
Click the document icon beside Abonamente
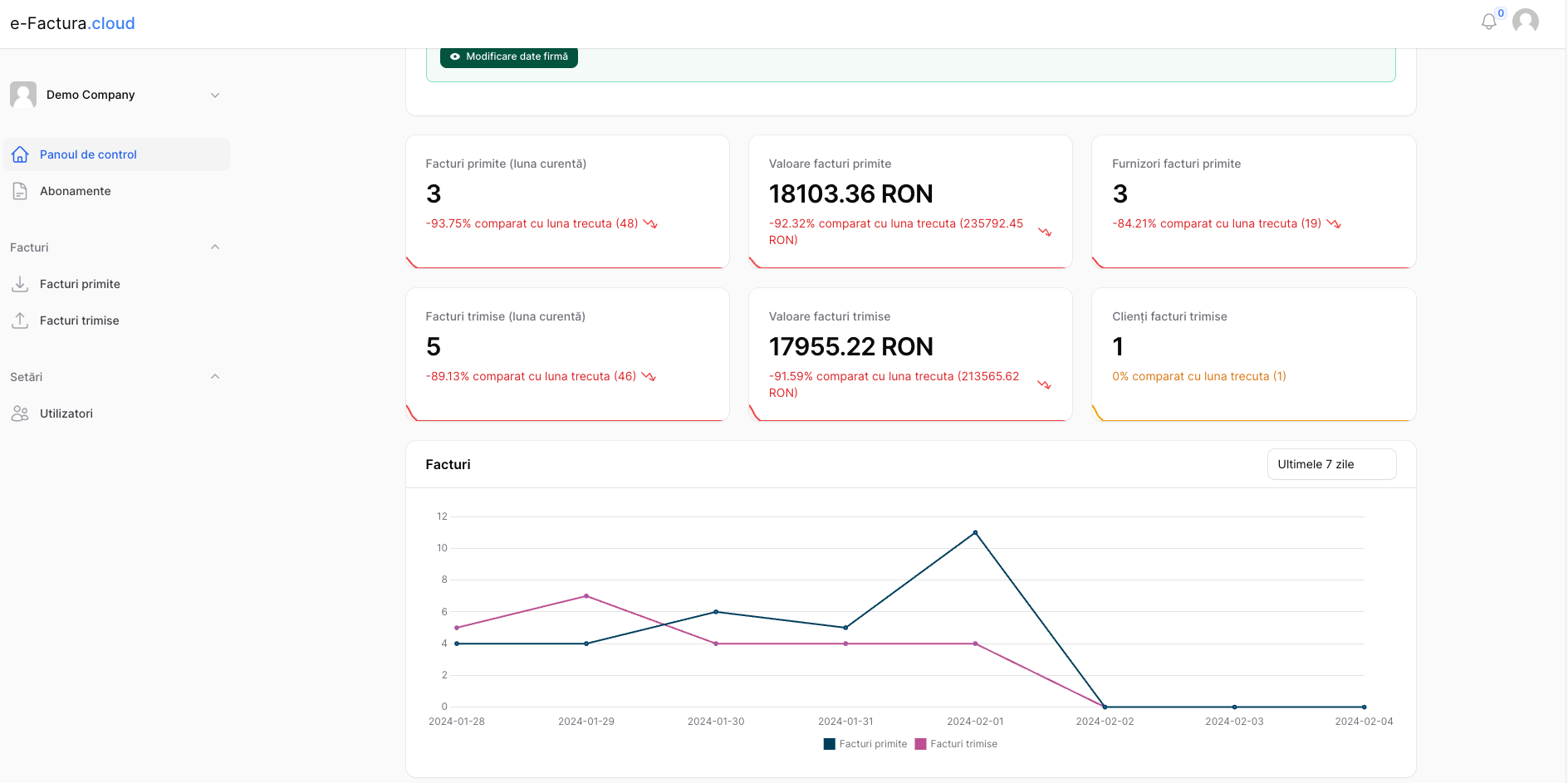click(x=20, y=191)
